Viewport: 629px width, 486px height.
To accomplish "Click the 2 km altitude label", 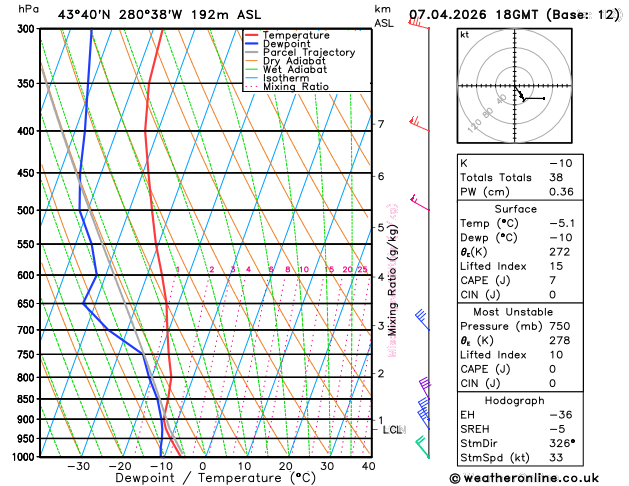I will (x=381, y=373).
